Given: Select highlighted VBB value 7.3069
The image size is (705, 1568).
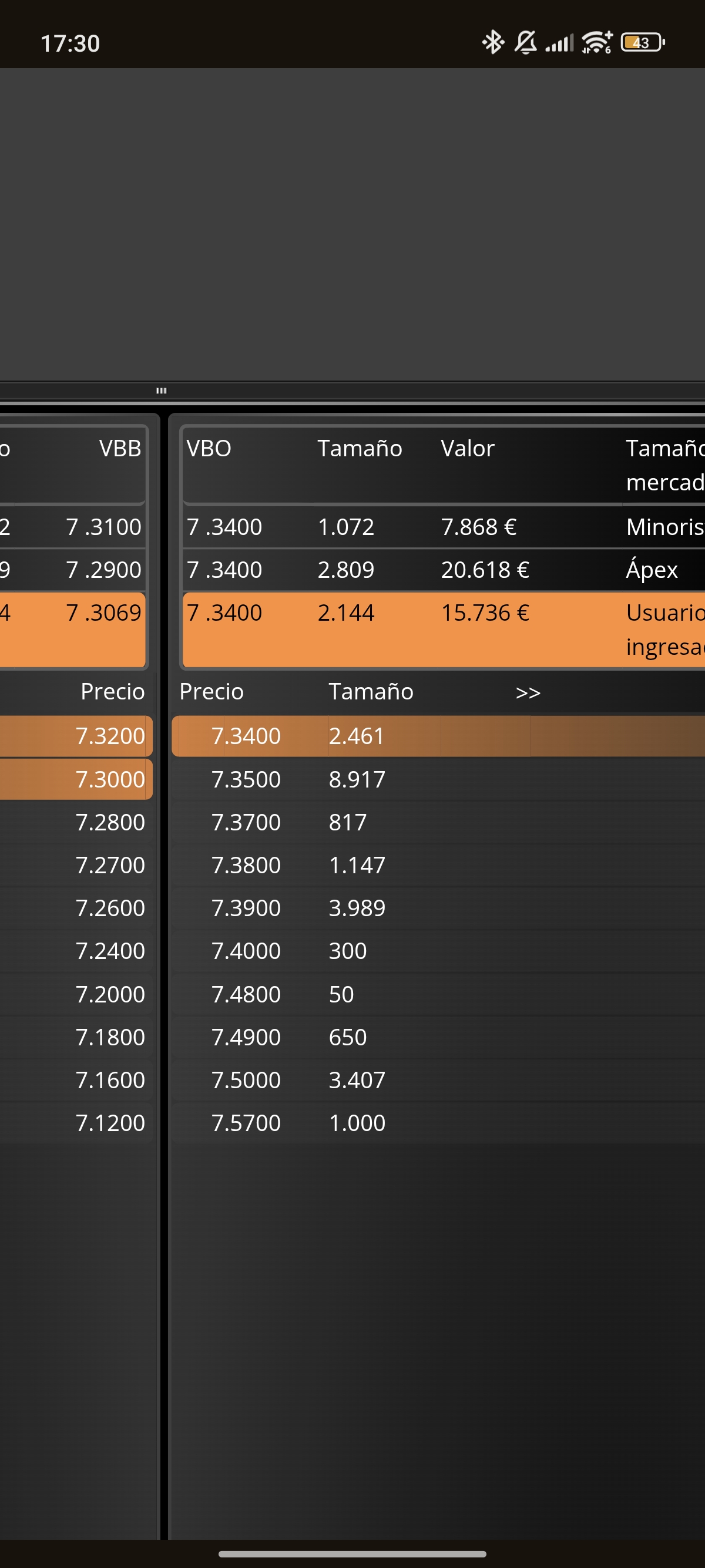Looking at the screenshot, I should [103, 613].
